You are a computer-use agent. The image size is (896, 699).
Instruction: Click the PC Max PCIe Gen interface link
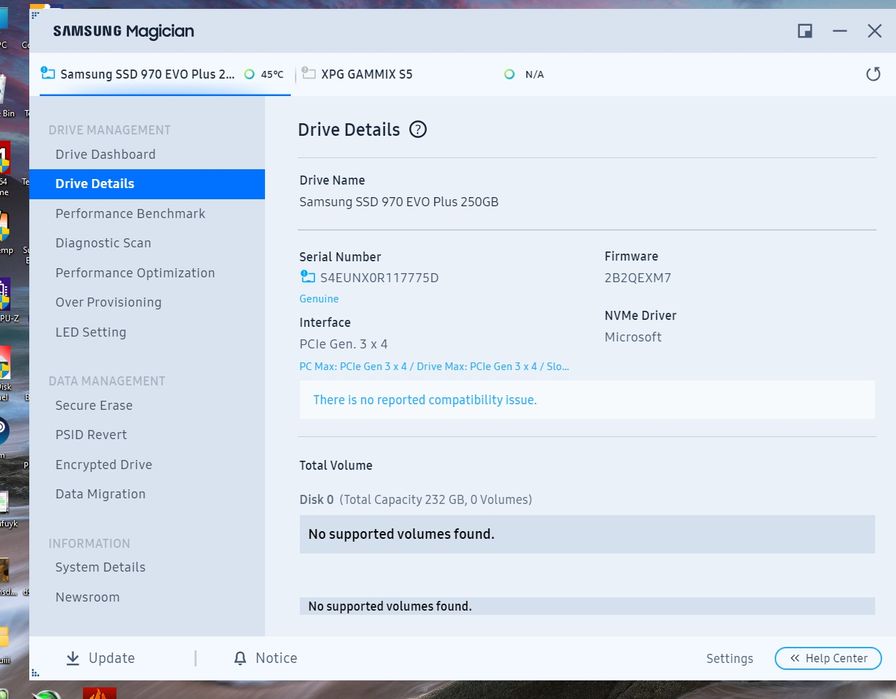pos(434,366)
